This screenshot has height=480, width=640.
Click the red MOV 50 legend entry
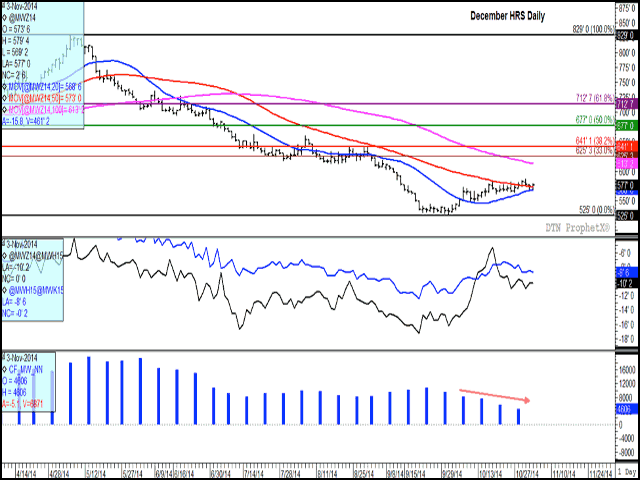click(44, 97)
